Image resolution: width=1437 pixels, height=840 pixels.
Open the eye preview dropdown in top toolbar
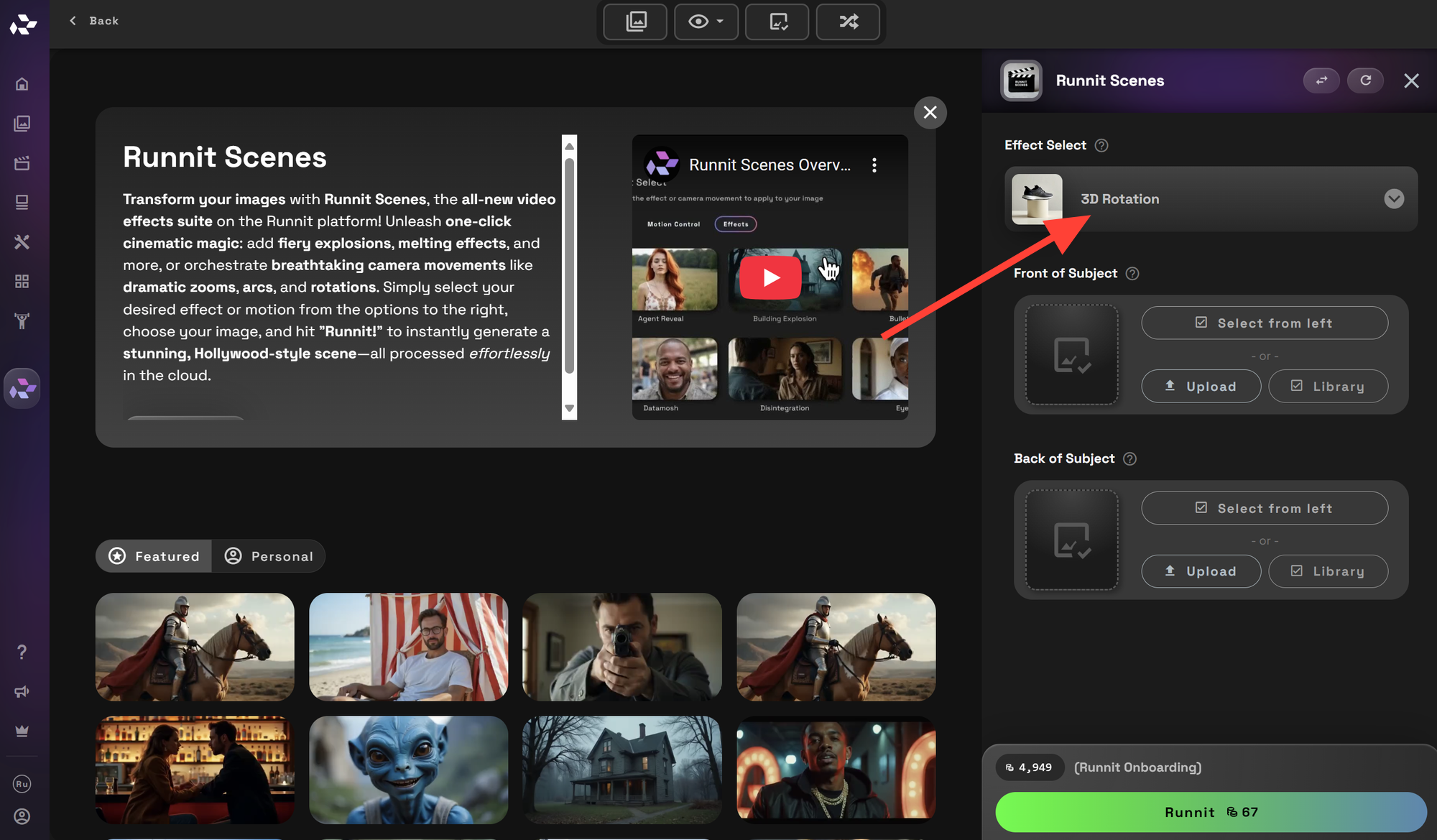pyautogui.click(x=706, y=22)
